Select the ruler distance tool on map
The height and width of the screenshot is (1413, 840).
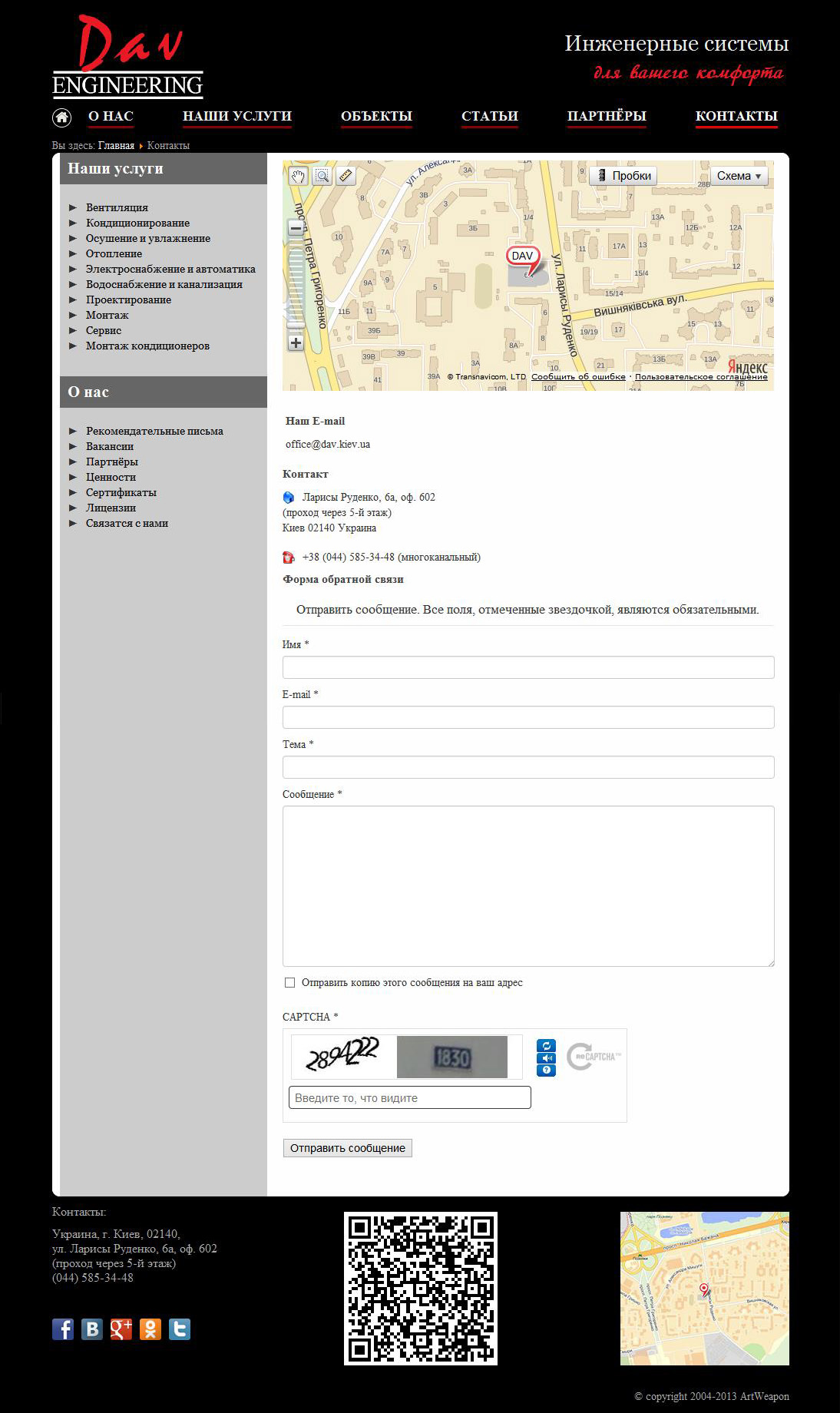pos(346,177)
